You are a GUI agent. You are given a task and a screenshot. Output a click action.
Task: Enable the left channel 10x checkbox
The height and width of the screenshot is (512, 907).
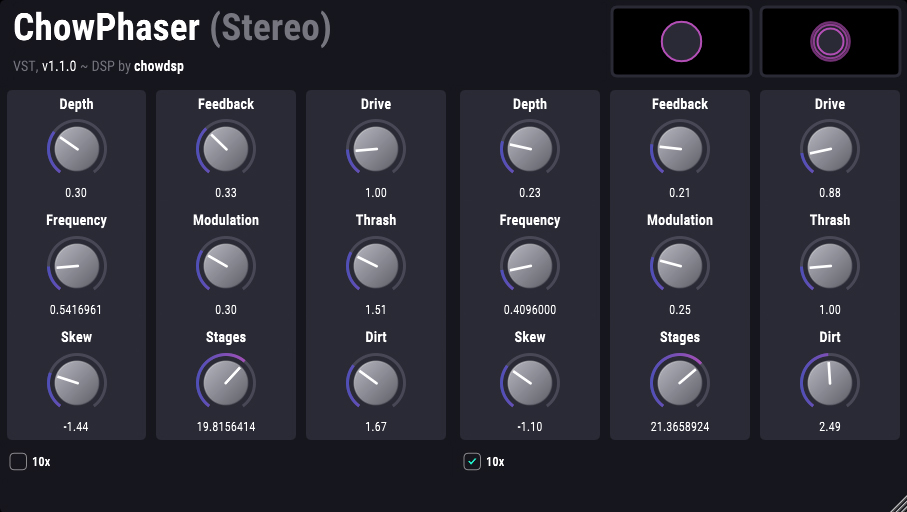click(x=18, y=461)
